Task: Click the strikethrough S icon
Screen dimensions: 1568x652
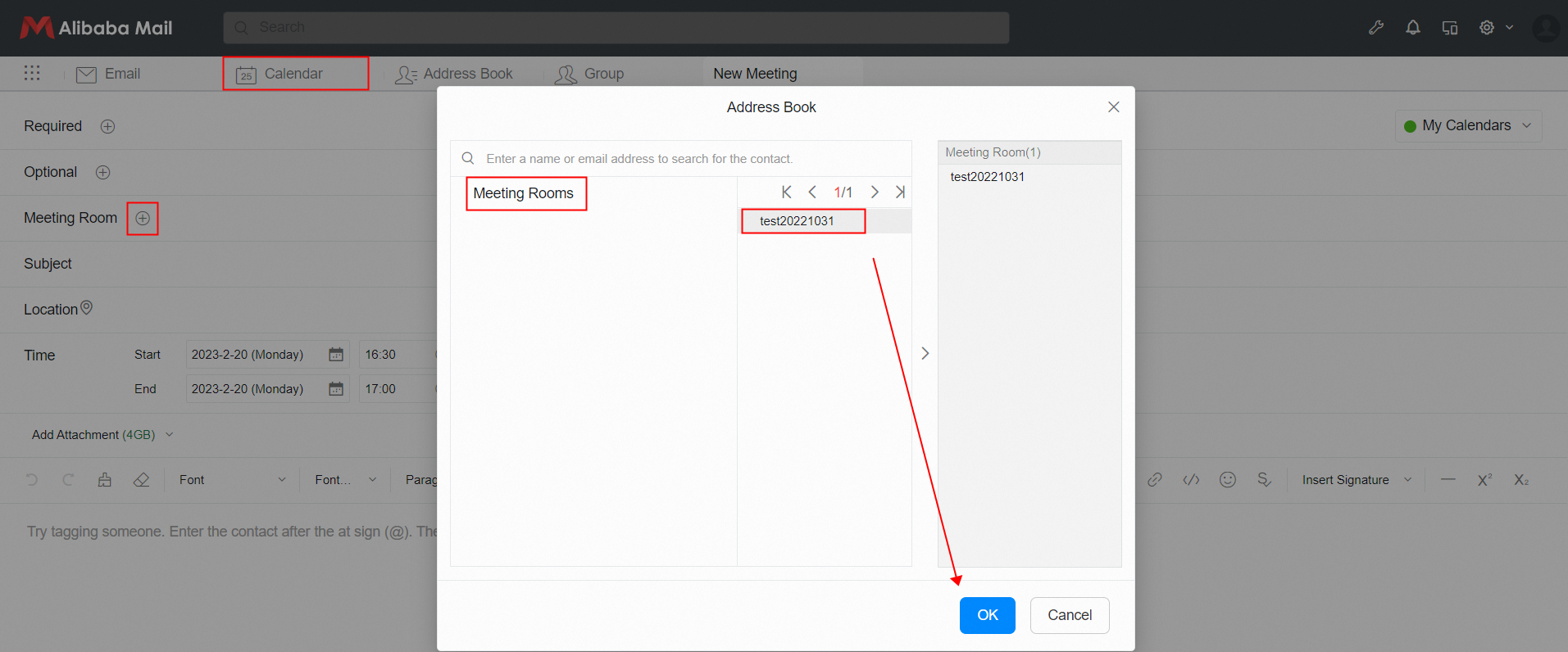Action: [1264, 480]
